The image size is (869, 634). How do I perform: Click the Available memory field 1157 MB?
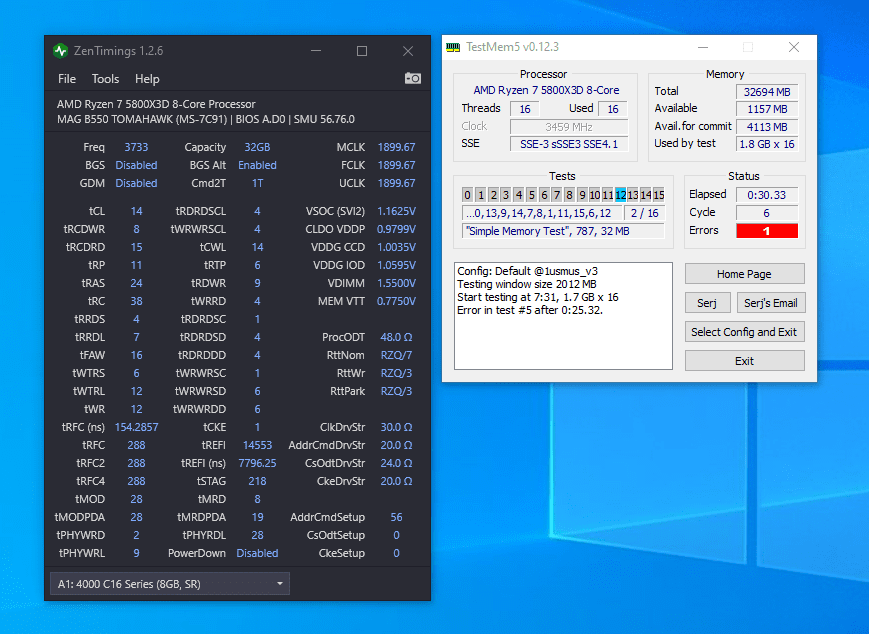(767, 109)
